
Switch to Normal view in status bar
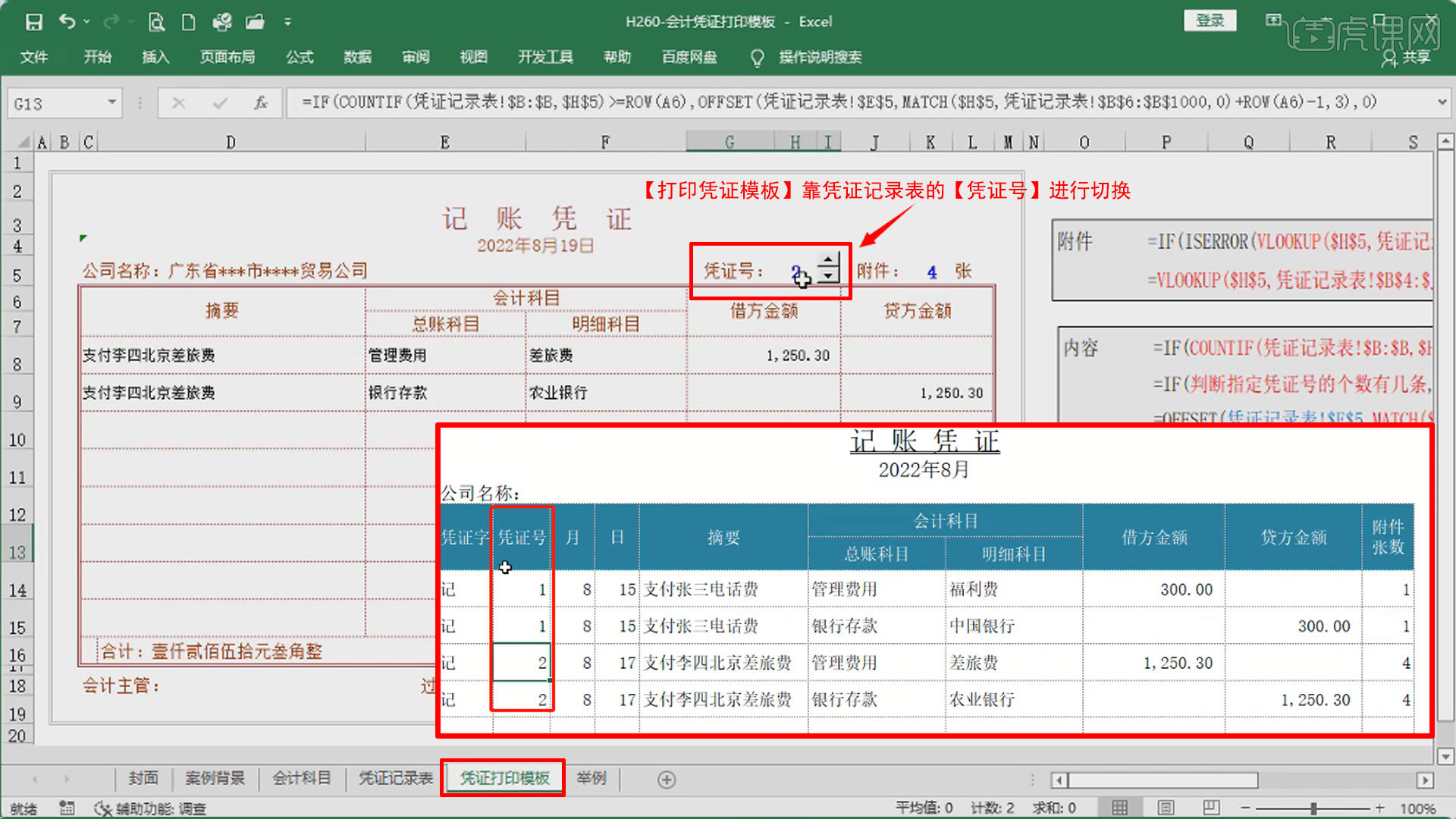[x=1119, y=808]
